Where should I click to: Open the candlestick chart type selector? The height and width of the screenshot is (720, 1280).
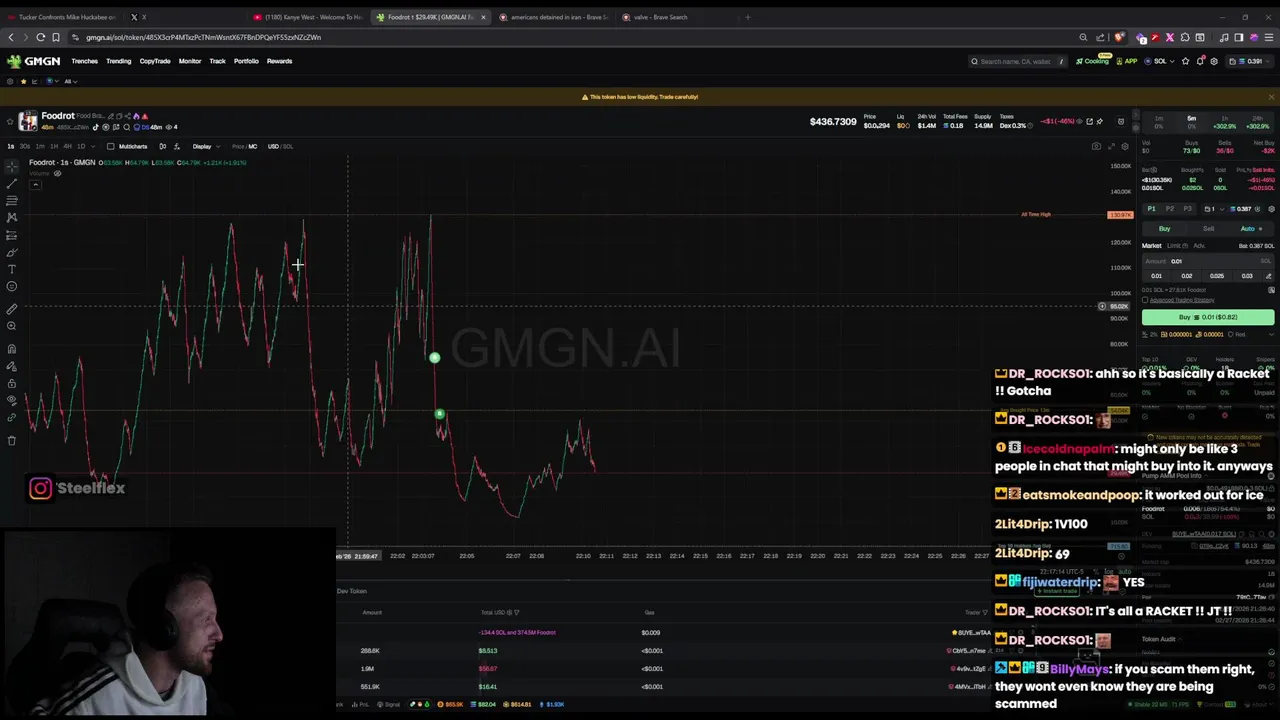click(x=162, y=147)
